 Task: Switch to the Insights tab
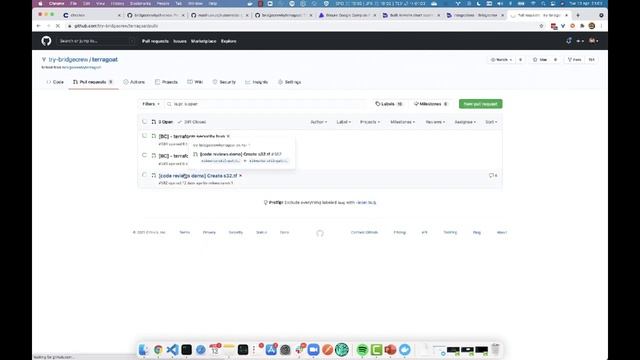click(x=257, y=82)
